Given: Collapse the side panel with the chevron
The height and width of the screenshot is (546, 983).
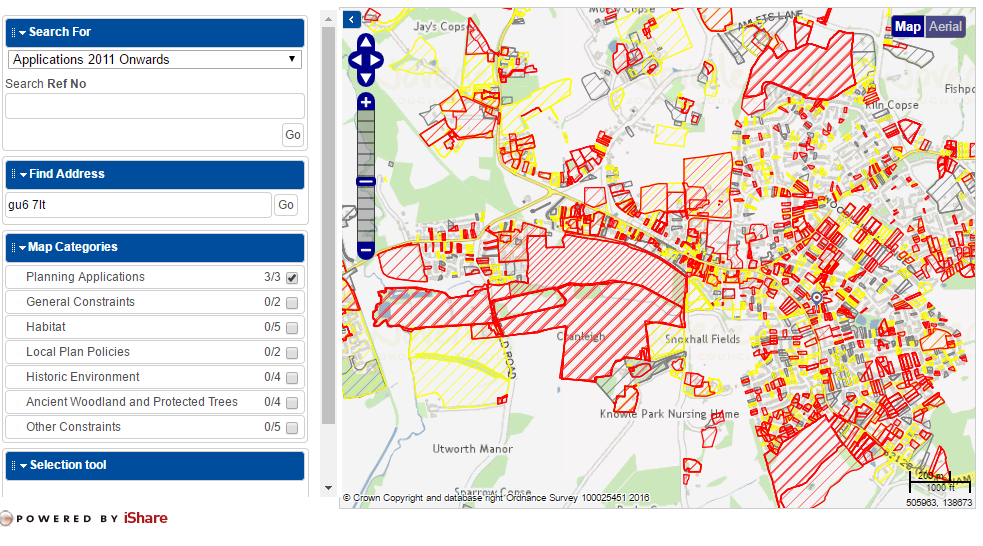Looking at the screenshot, I should (x=352, y=19).
